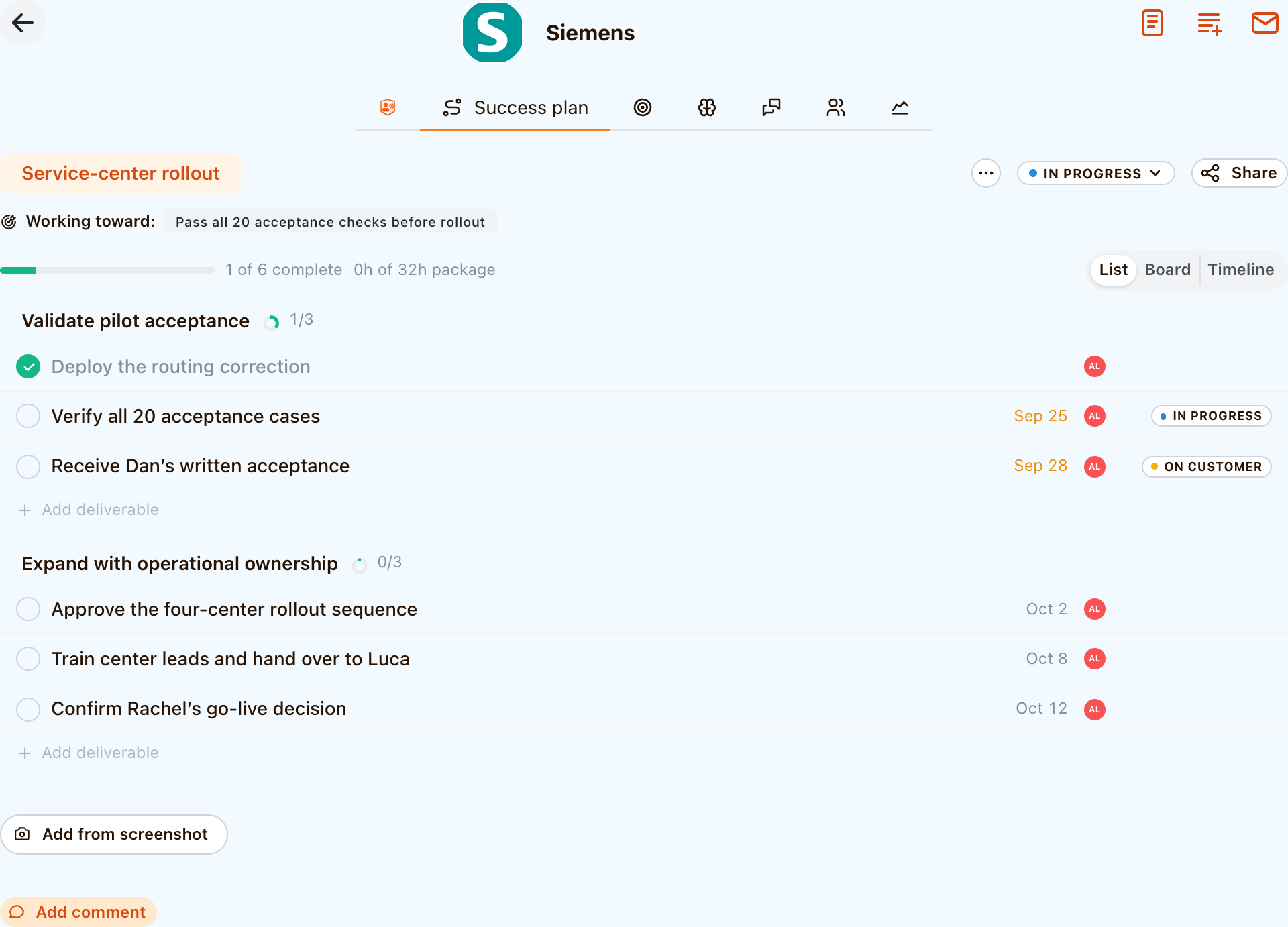Open the trend chart tab icon
1288x927 pixels.
point(900,107)
